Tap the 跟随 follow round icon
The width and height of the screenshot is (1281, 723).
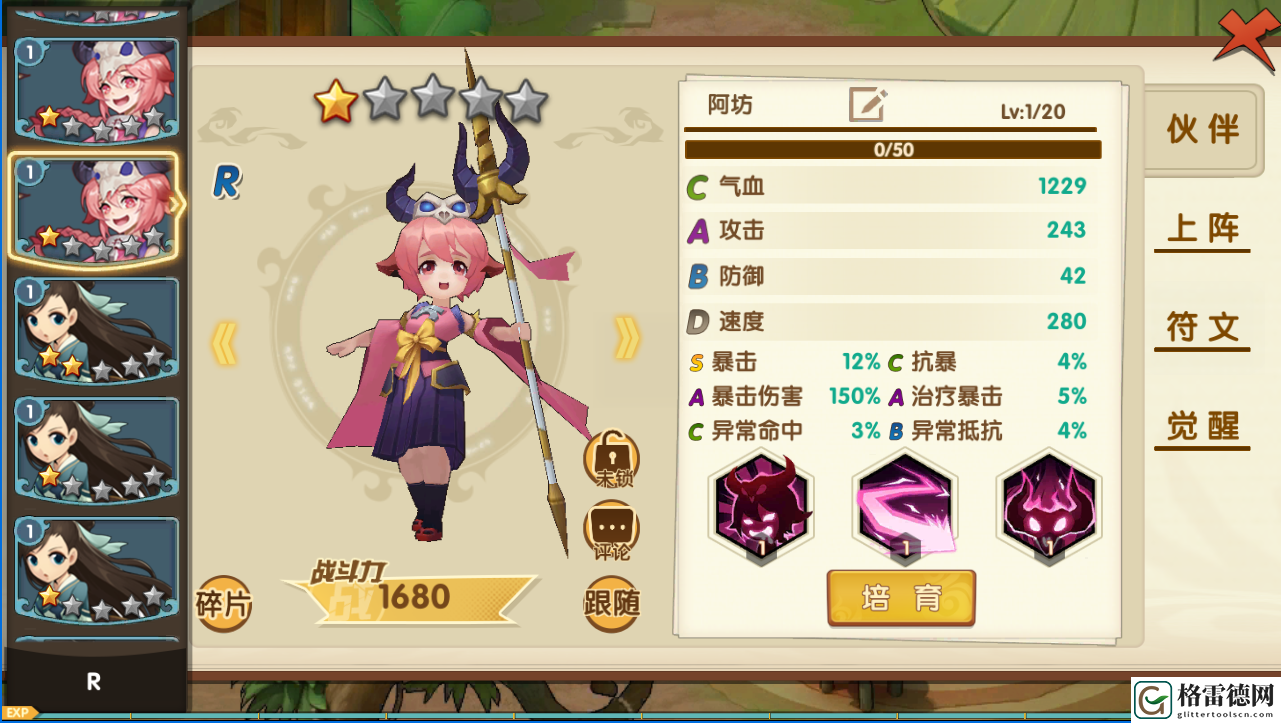pos(611,604)
